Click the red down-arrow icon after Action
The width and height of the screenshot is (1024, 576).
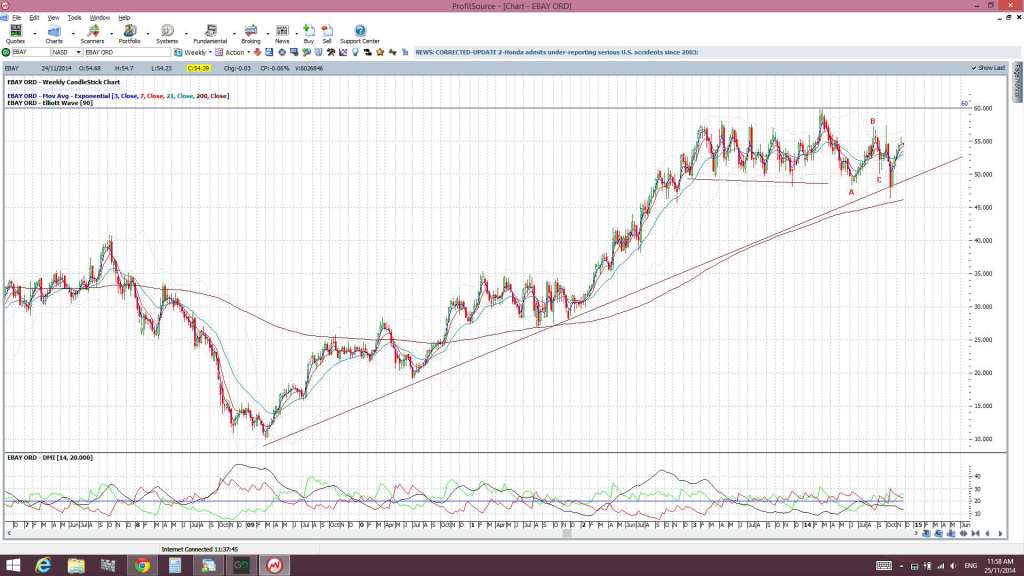257,52
